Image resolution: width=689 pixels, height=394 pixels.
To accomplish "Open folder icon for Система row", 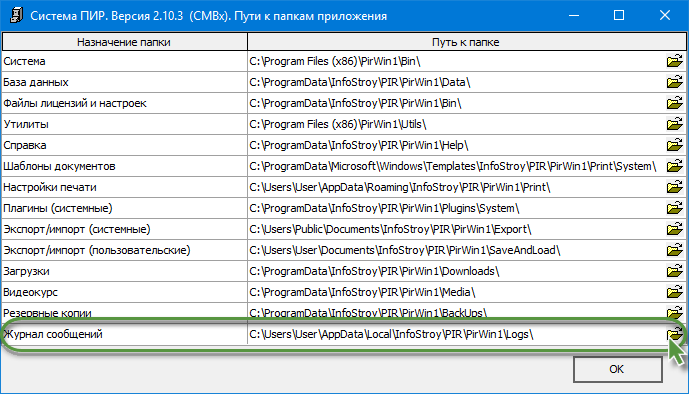I will point(674,61).
